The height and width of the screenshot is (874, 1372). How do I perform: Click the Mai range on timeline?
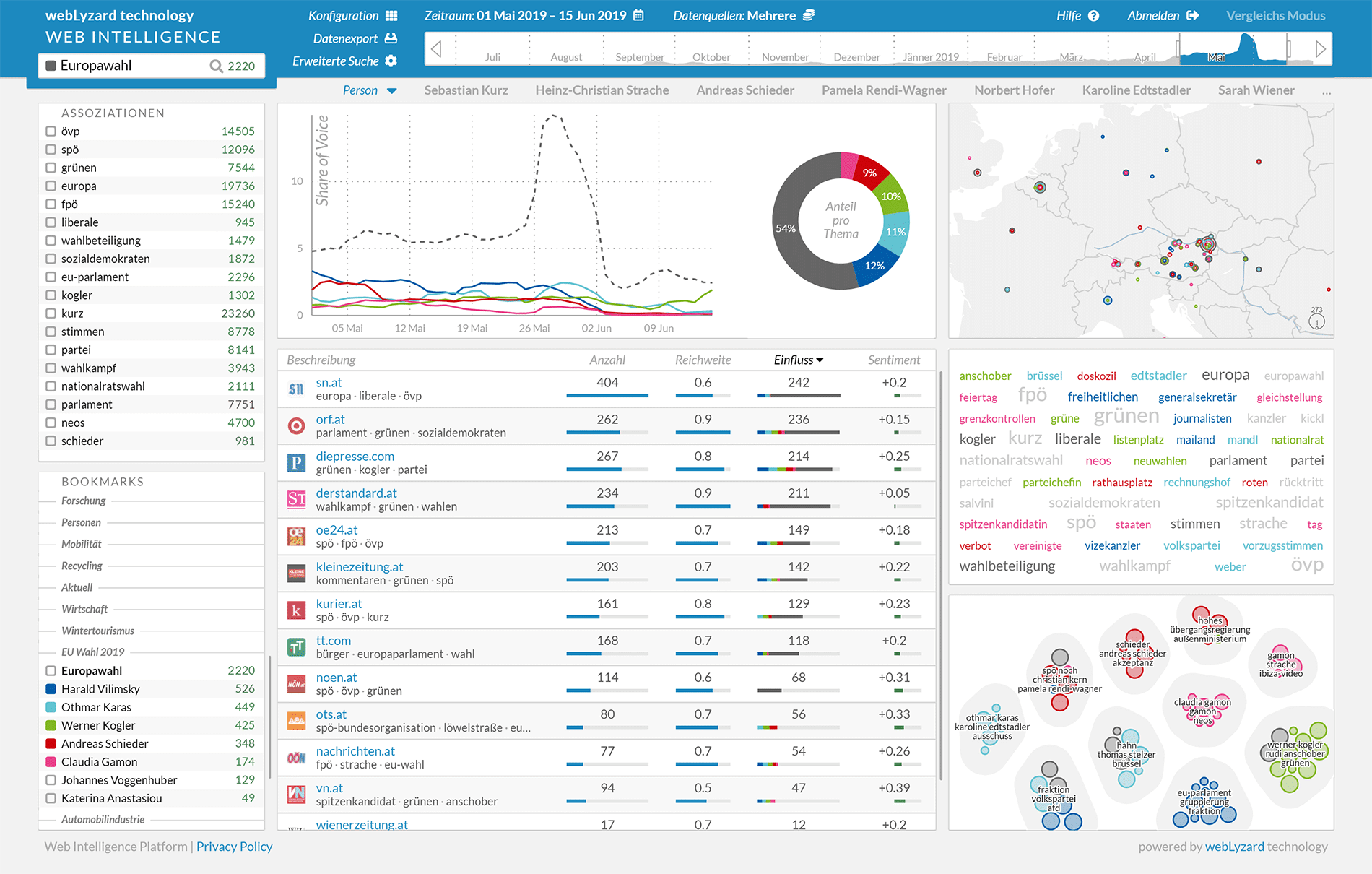[x=1234, y=49]
